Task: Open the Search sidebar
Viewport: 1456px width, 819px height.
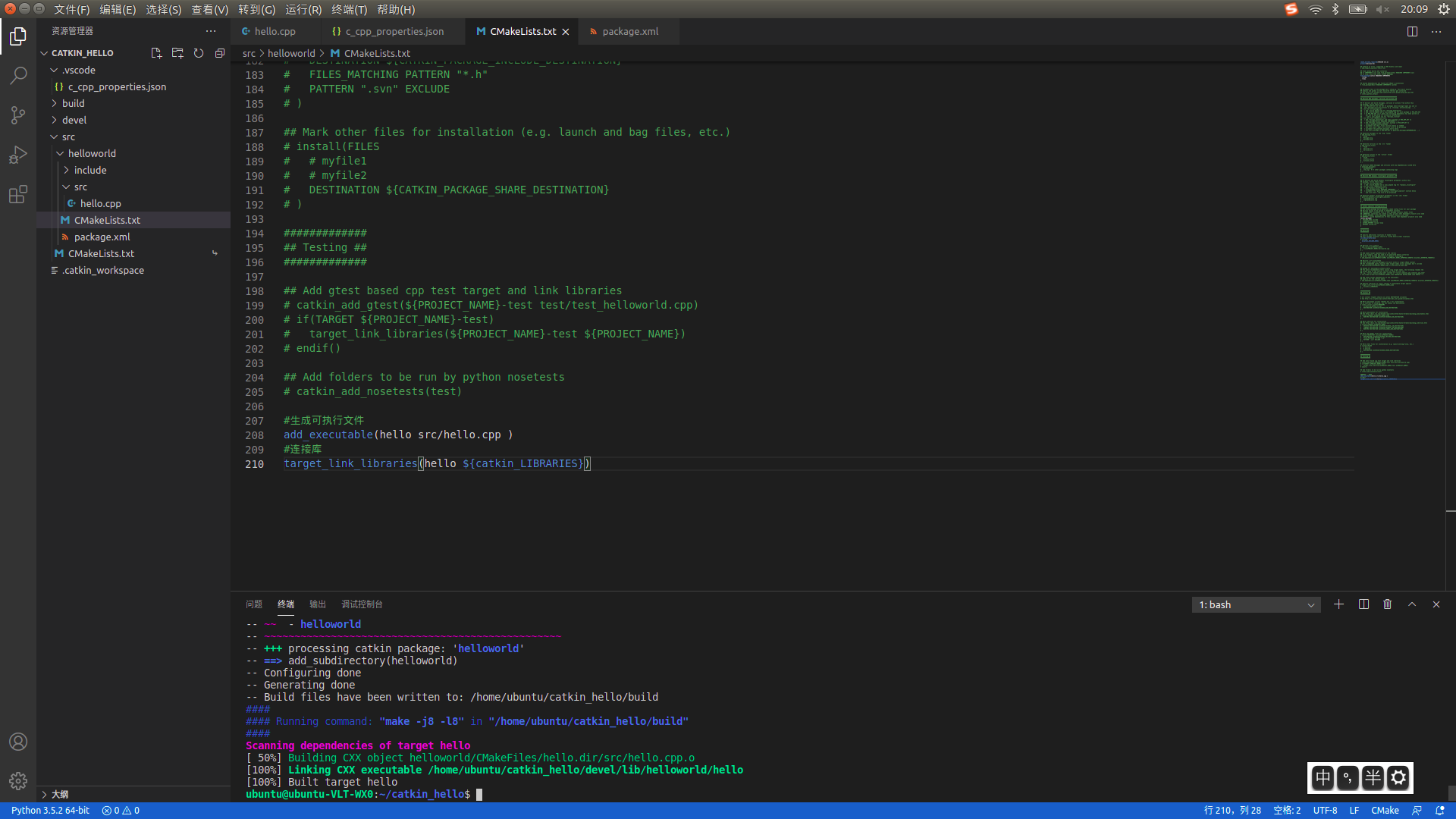Action: pos(18,75)
